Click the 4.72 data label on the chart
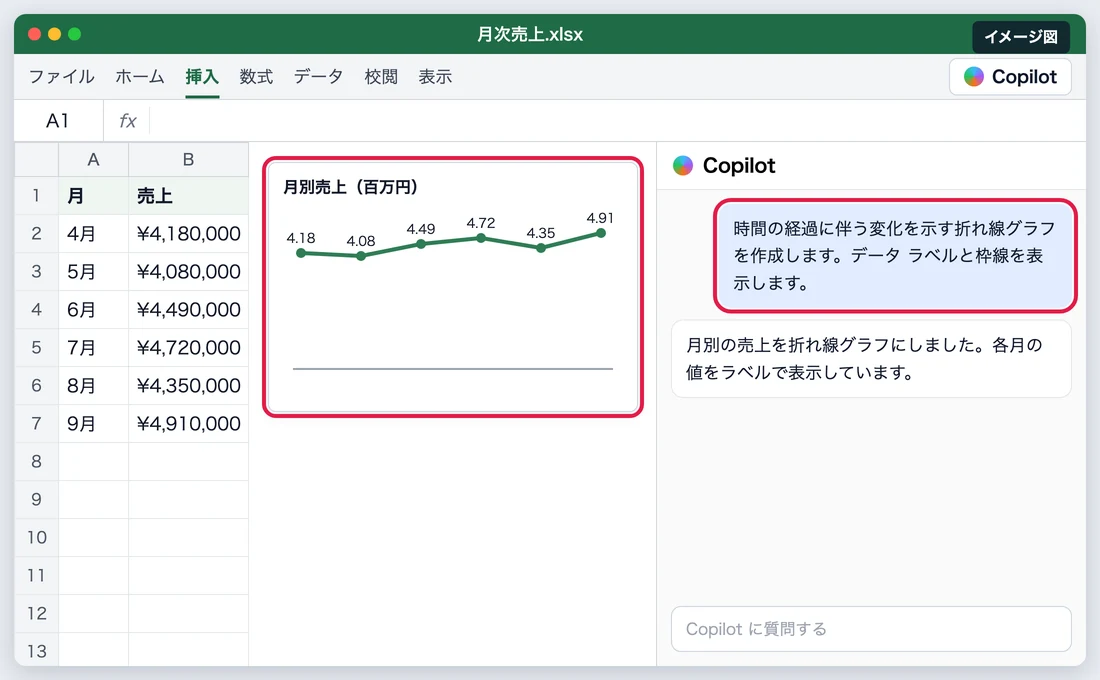 coord(481,223)
